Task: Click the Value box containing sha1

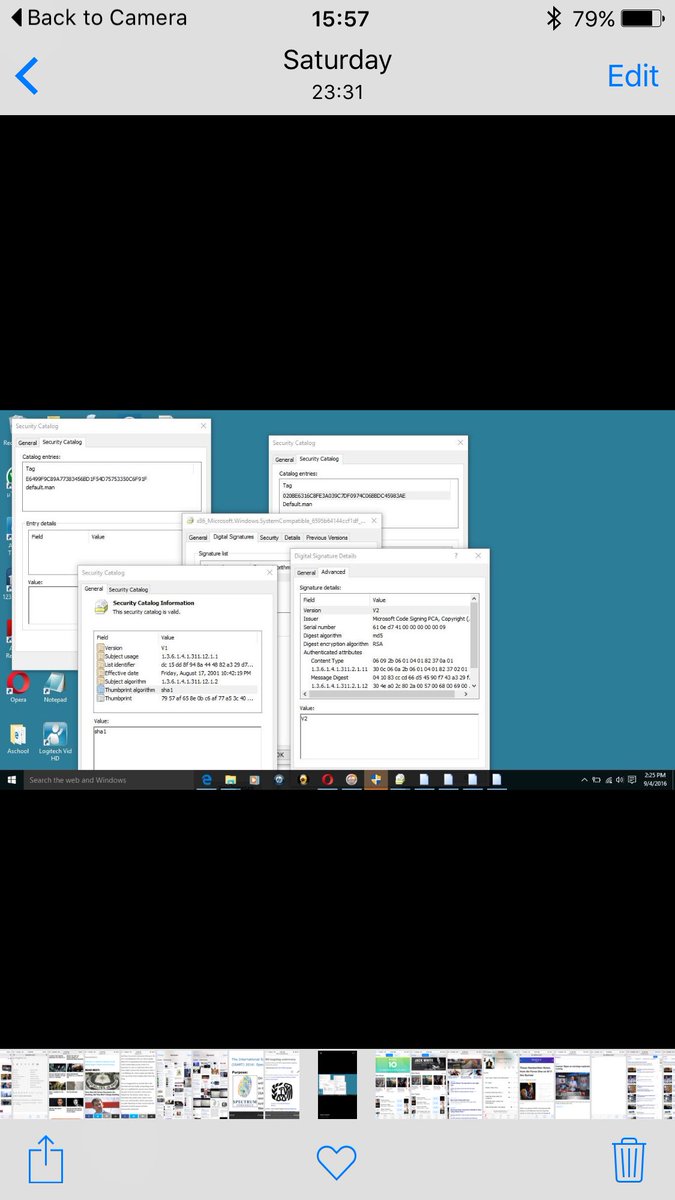Action: pos(177,746)
